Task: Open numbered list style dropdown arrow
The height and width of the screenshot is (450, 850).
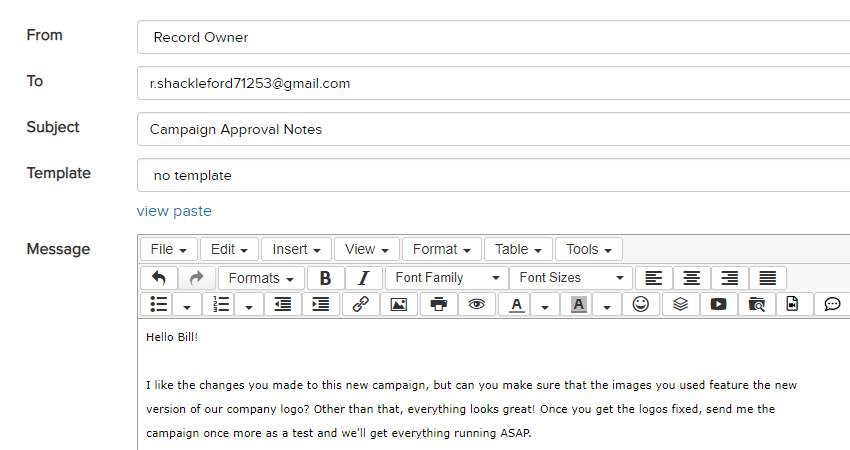Action: point(249,306)
